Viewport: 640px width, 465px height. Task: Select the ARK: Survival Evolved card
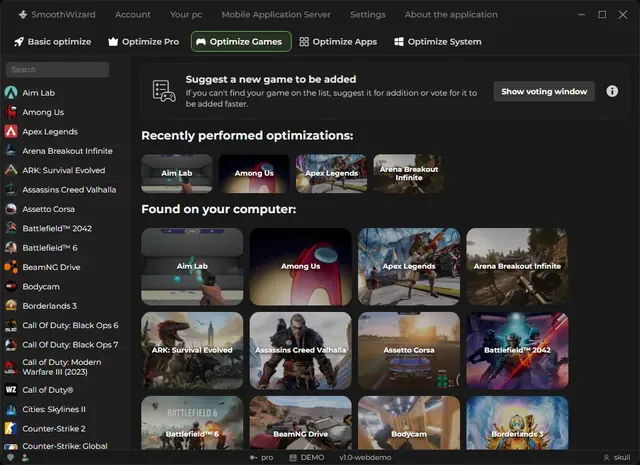coord(192,351)
